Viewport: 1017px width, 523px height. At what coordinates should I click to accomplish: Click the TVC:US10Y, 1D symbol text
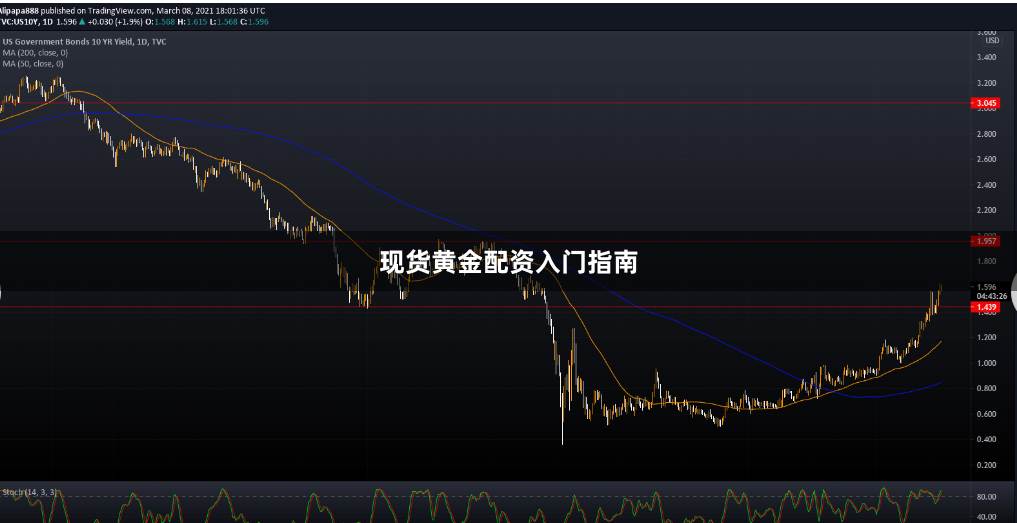pos(26,21)
